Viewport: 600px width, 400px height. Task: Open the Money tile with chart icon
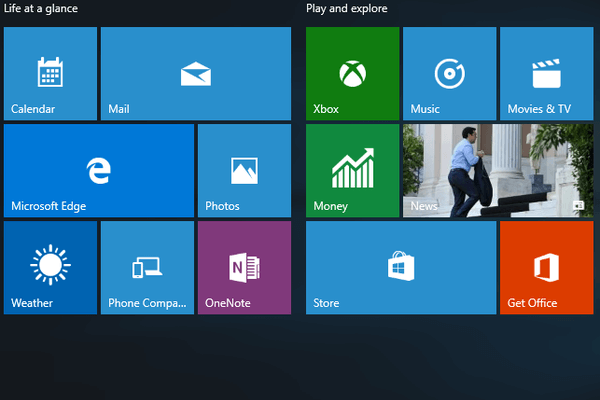click(x=352, y=170)
